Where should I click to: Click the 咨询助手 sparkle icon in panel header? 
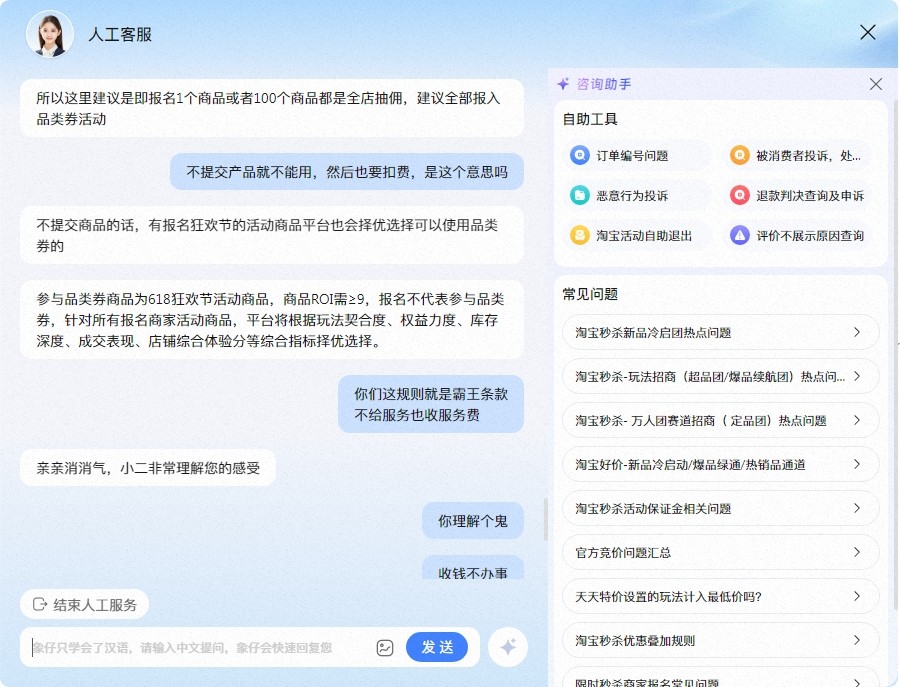click(x=563, y=83)
